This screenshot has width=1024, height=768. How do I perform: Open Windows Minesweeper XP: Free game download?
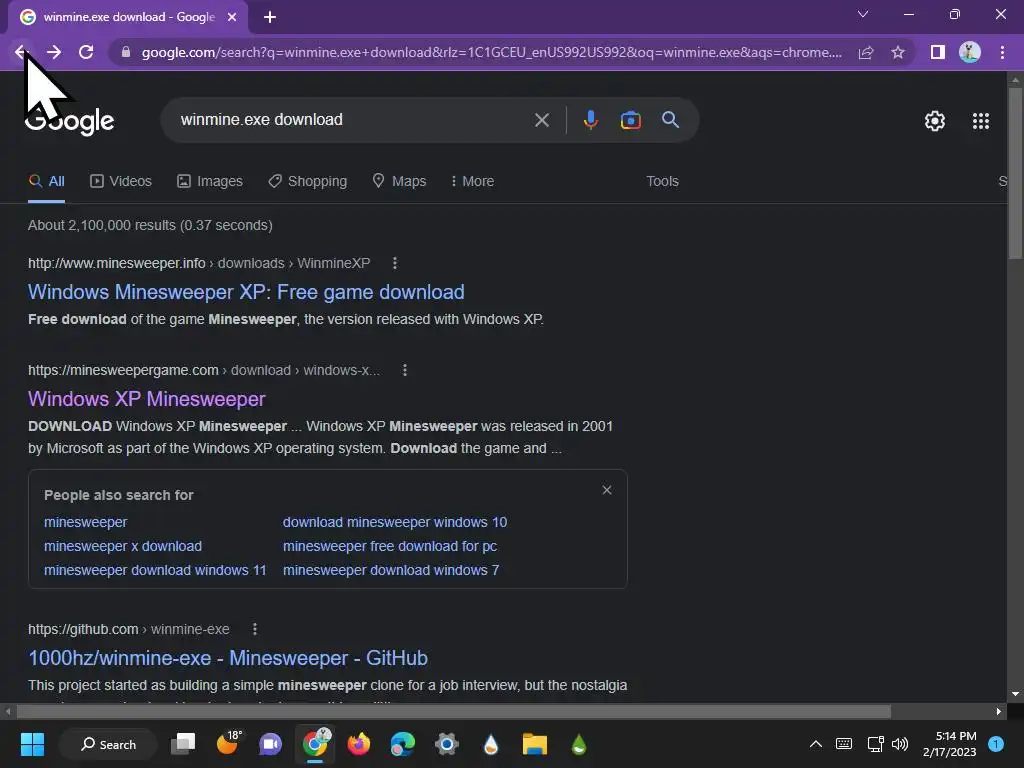[246, 292]
